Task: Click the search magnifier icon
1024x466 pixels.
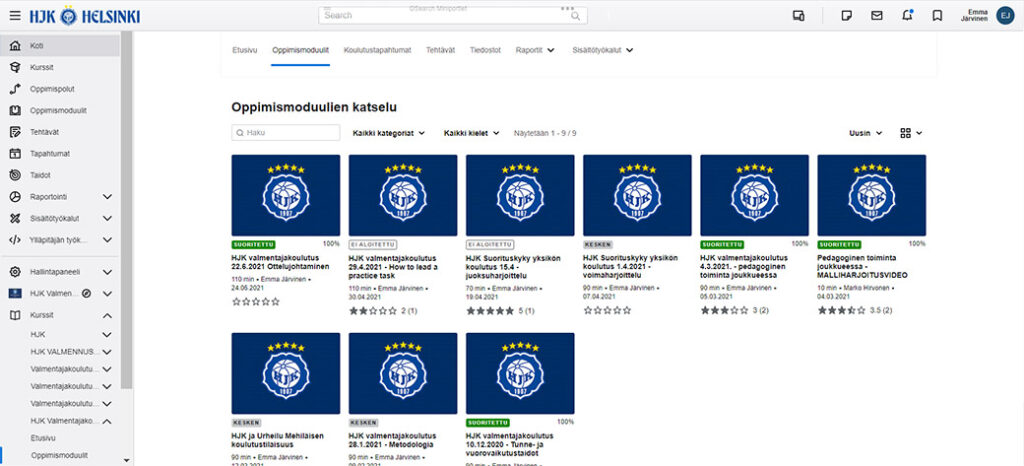Action: [575, 16]
